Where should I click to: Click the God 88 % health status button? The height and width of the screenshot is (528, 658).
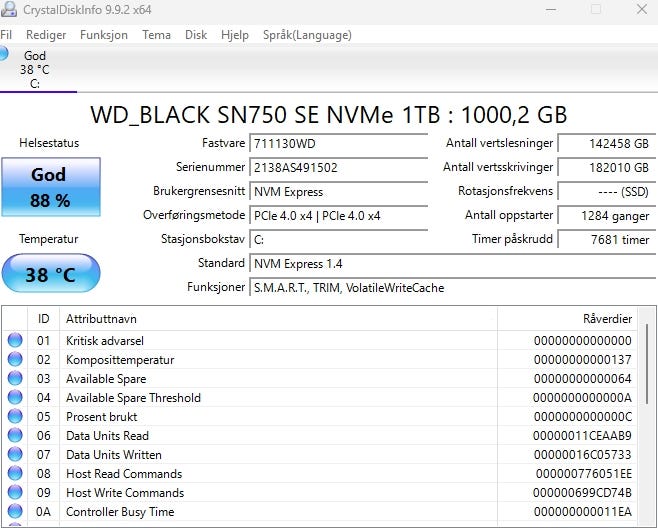click(51, 187)
